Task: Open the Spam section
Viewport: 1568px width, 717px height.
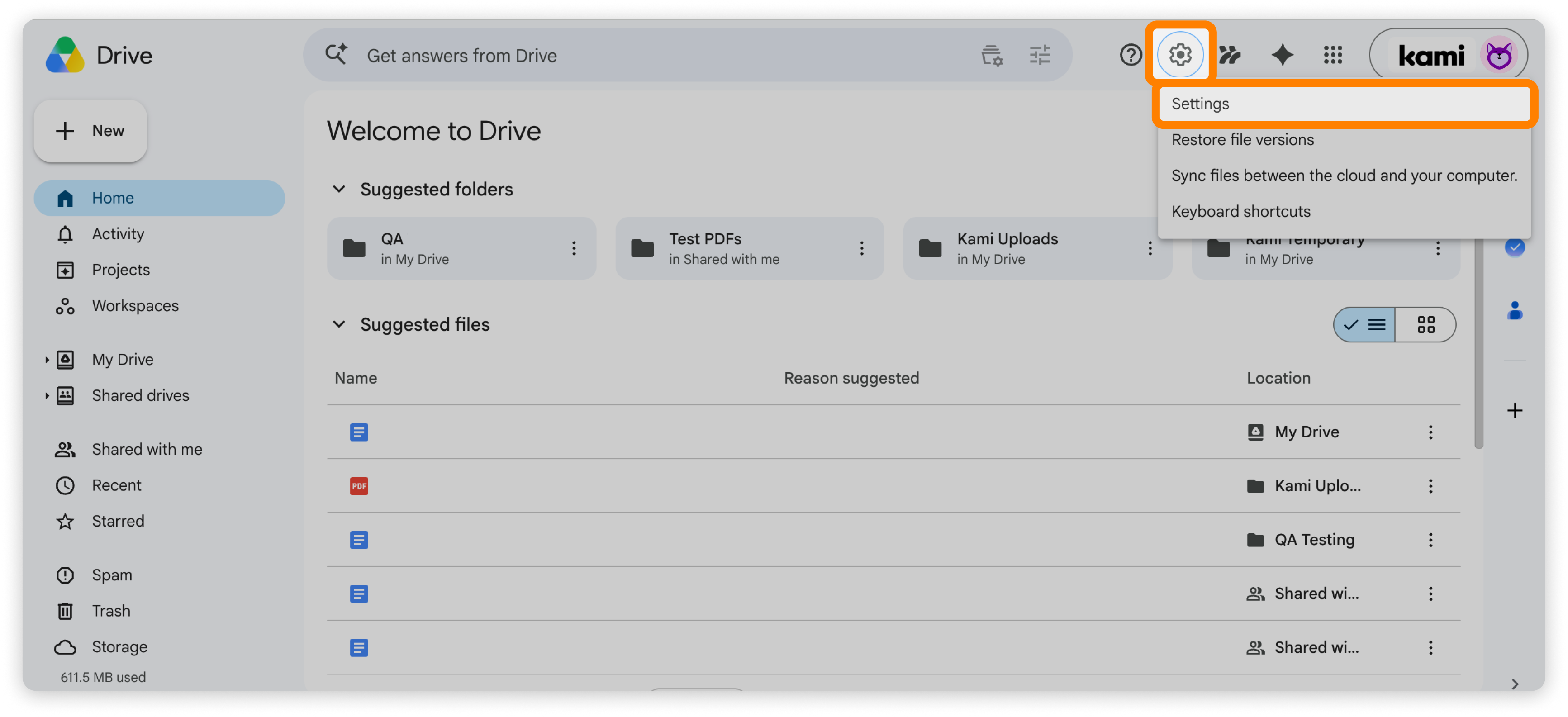Action: pos(160,575)
